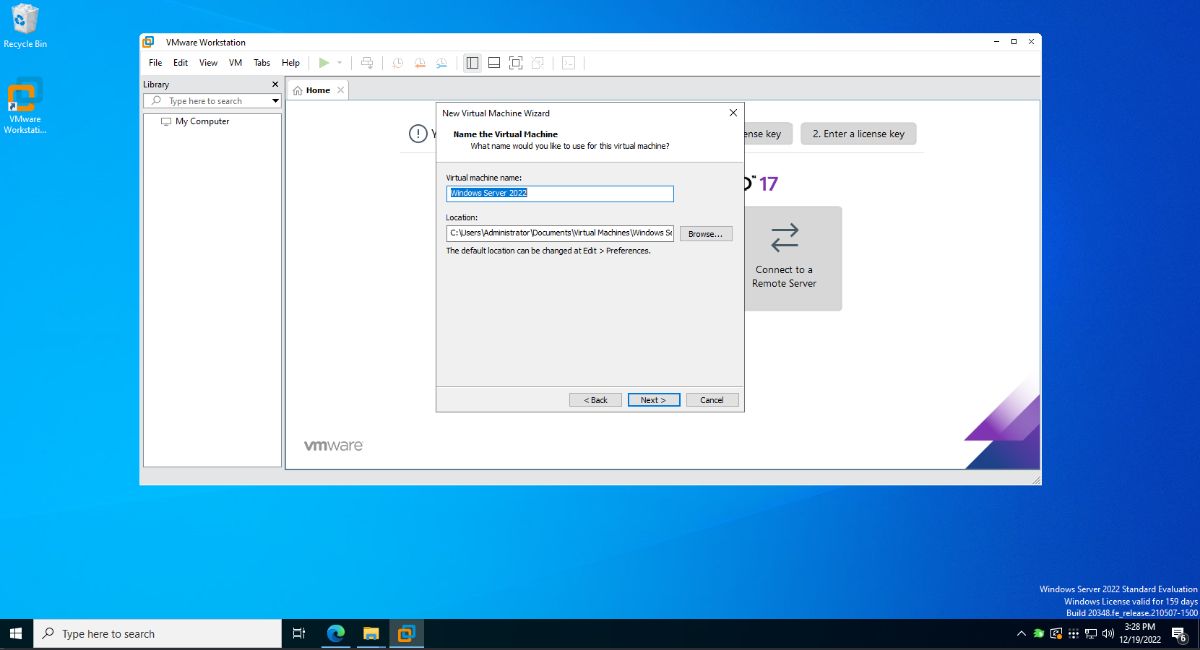Viewport: 1200px width, 650px height.
Task: Open the Snapshot Manager
Action: (442, 62)
